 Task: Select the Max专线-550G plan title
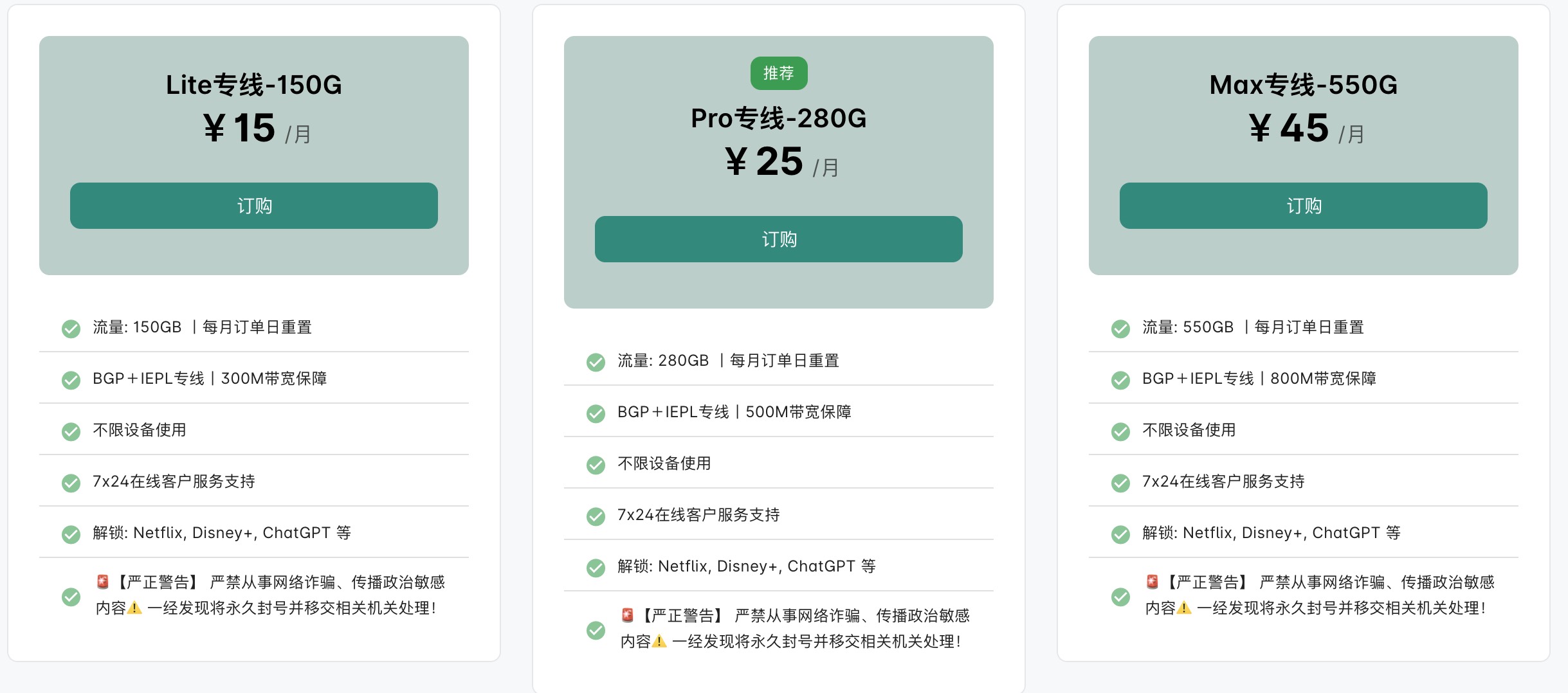tap(1304, 85)
